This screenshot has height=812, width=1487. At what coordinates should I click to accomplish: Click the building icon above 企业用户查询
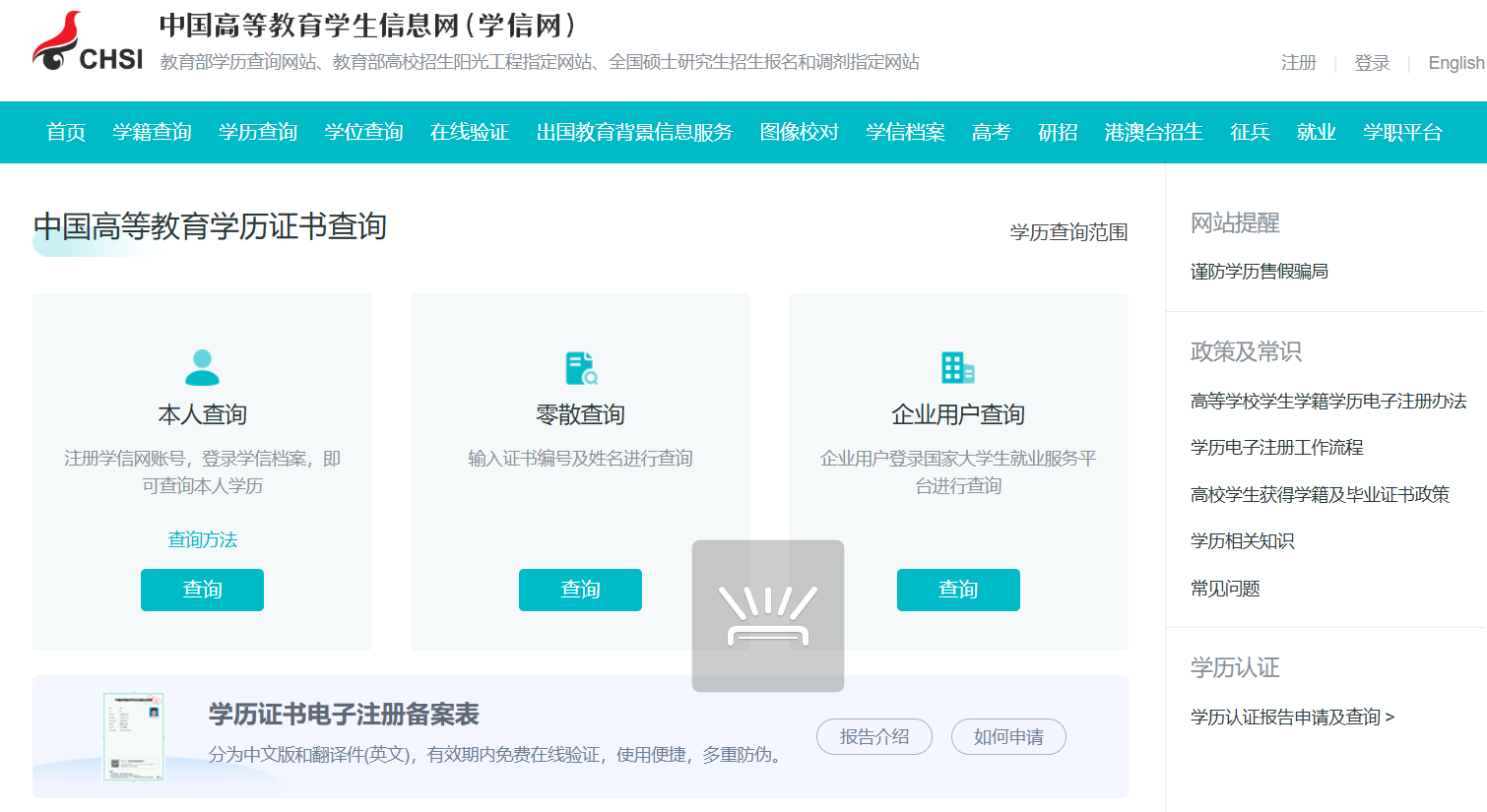coord(957,367)
